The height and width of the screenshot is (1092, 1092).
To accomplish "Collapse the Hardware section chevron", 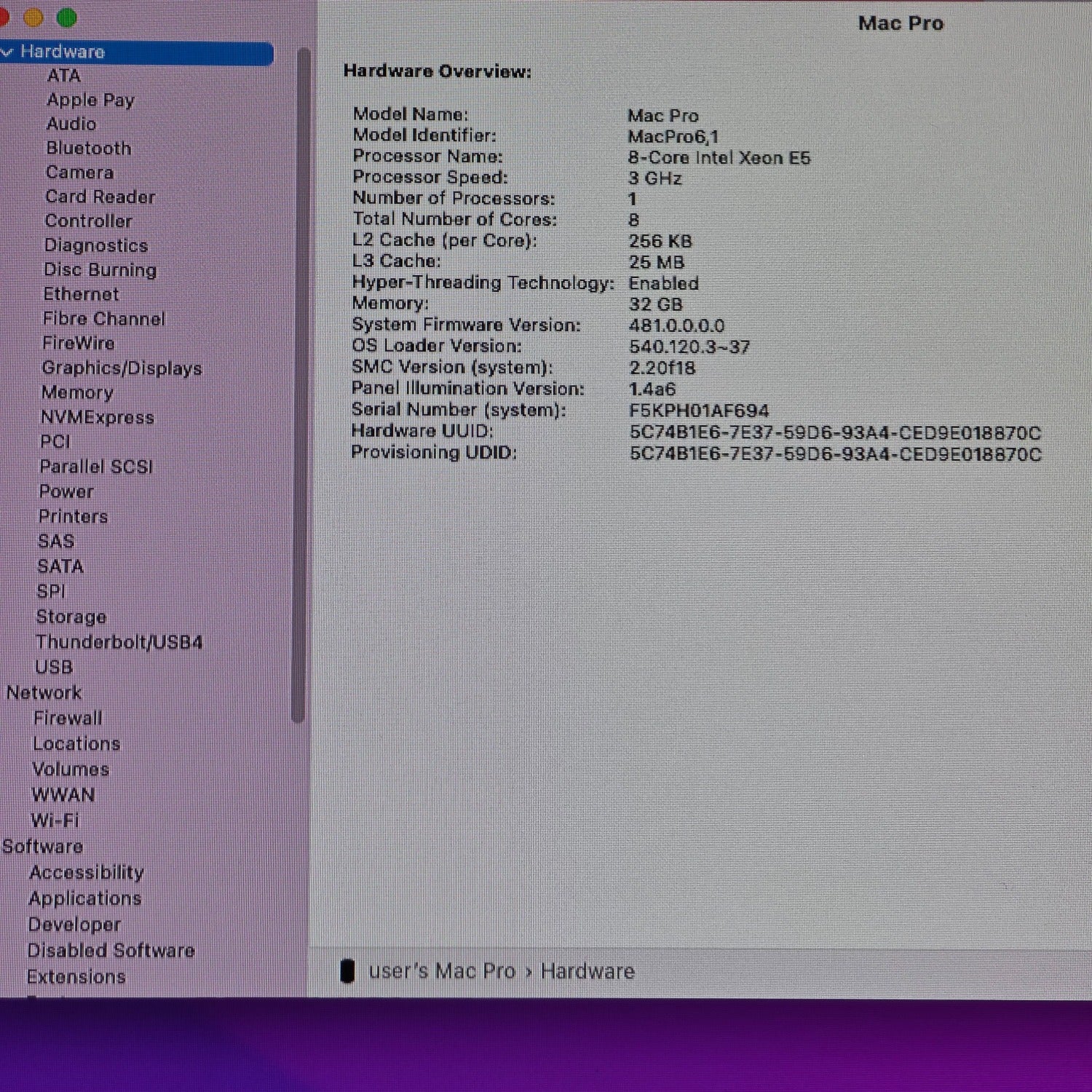I will click(x=7, y=52).
